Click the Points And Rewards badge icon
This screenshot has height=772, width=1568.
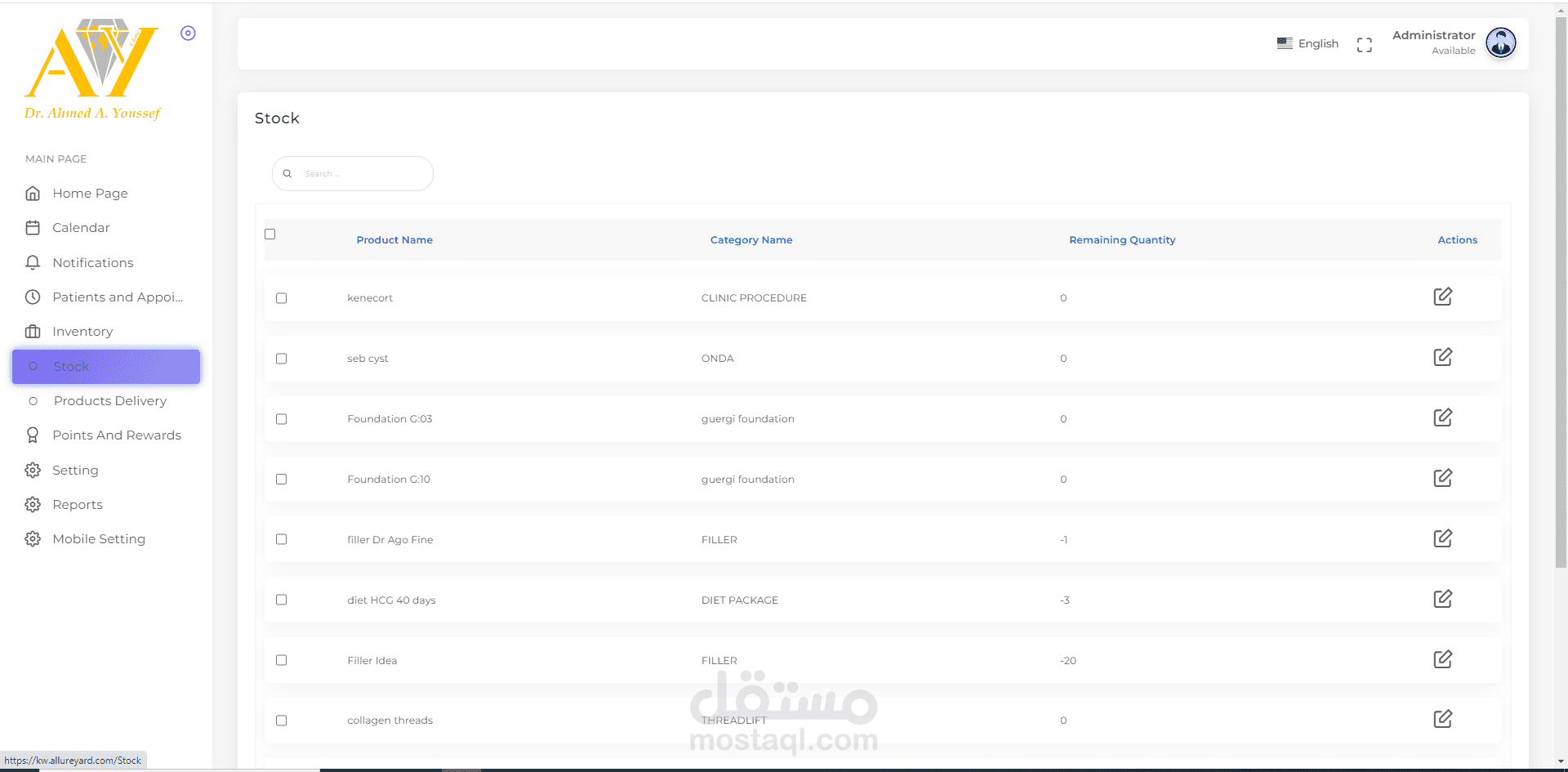[33, 435]
